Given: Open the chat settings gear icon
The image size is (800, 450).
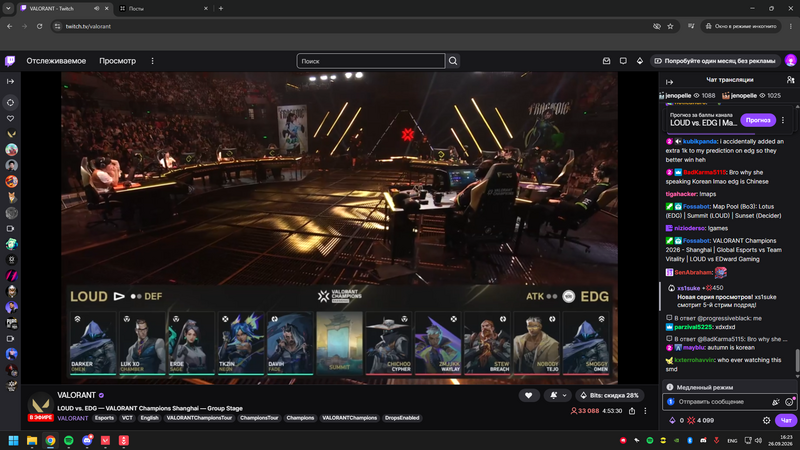Looking at the screenshot, I should 766,420.
